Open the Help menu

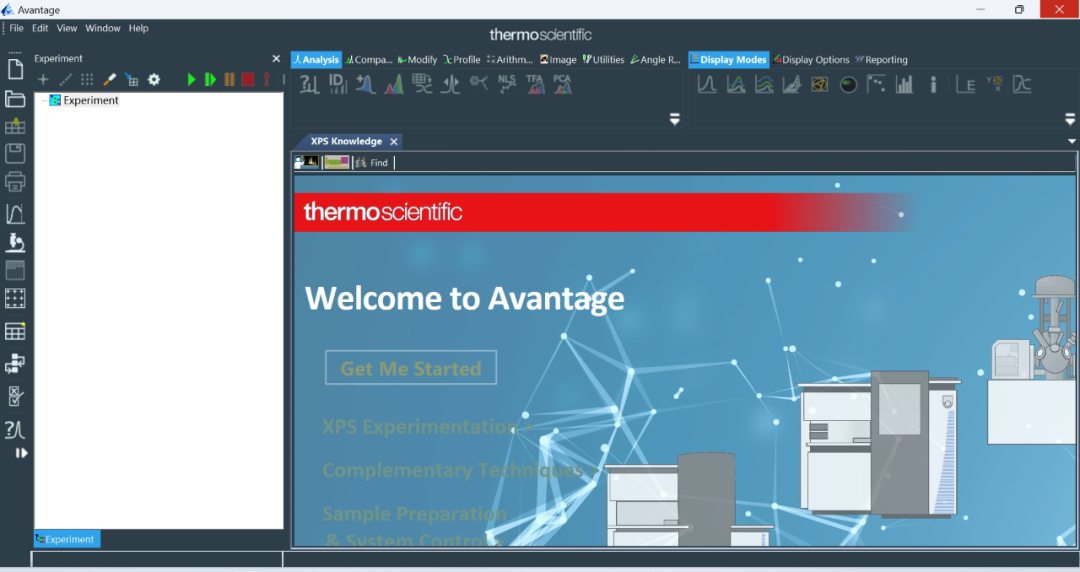pyautogui.click(x=138, y=28)
